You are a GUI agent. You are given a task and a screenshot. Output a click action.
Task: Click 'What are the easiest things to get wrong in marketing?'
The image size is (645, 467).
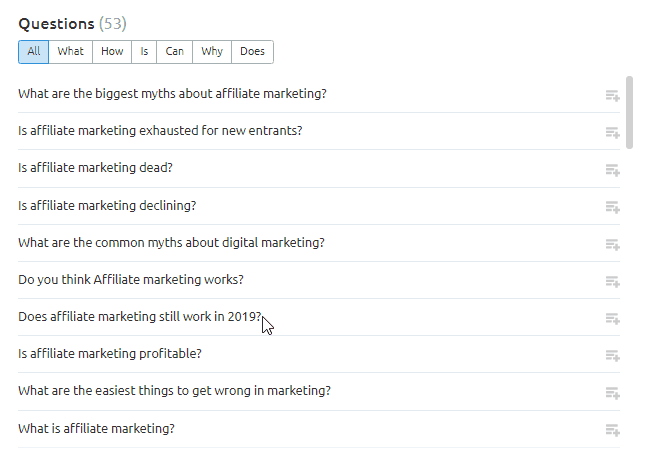click(x=174, y=391)
